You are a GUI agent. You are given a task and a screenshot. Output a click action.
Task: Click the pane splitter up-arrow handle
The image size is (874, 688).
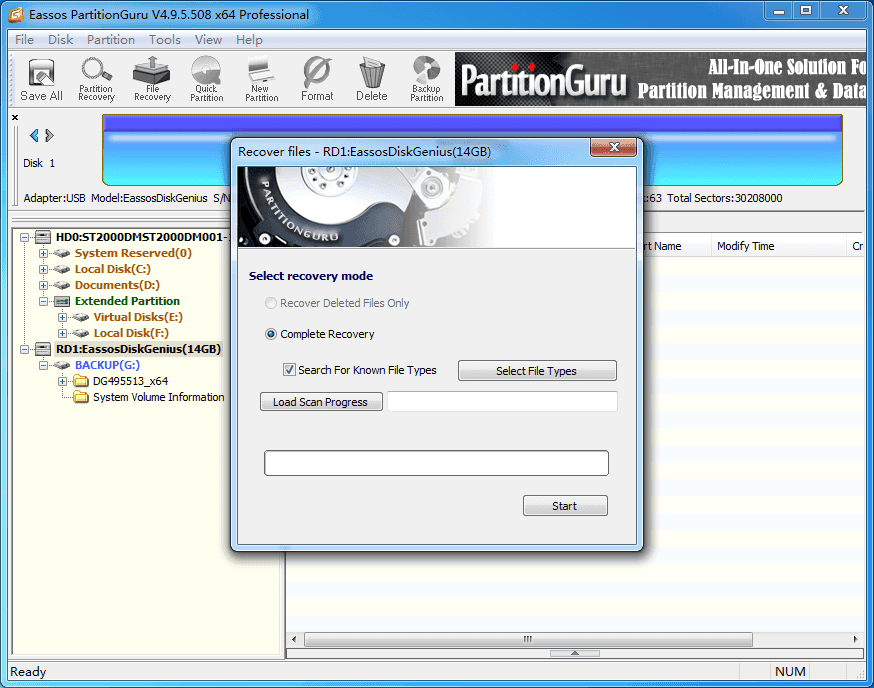point(575,653)
